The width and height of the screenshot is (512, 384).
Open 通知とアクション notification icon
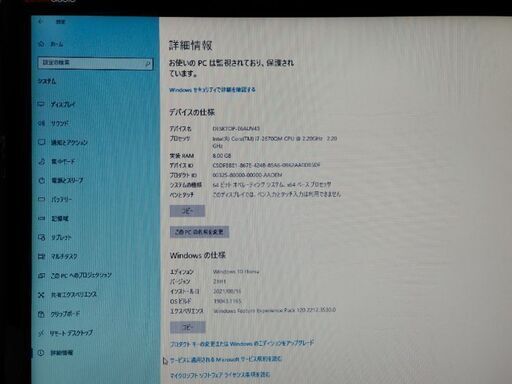(x=41, y=142)
